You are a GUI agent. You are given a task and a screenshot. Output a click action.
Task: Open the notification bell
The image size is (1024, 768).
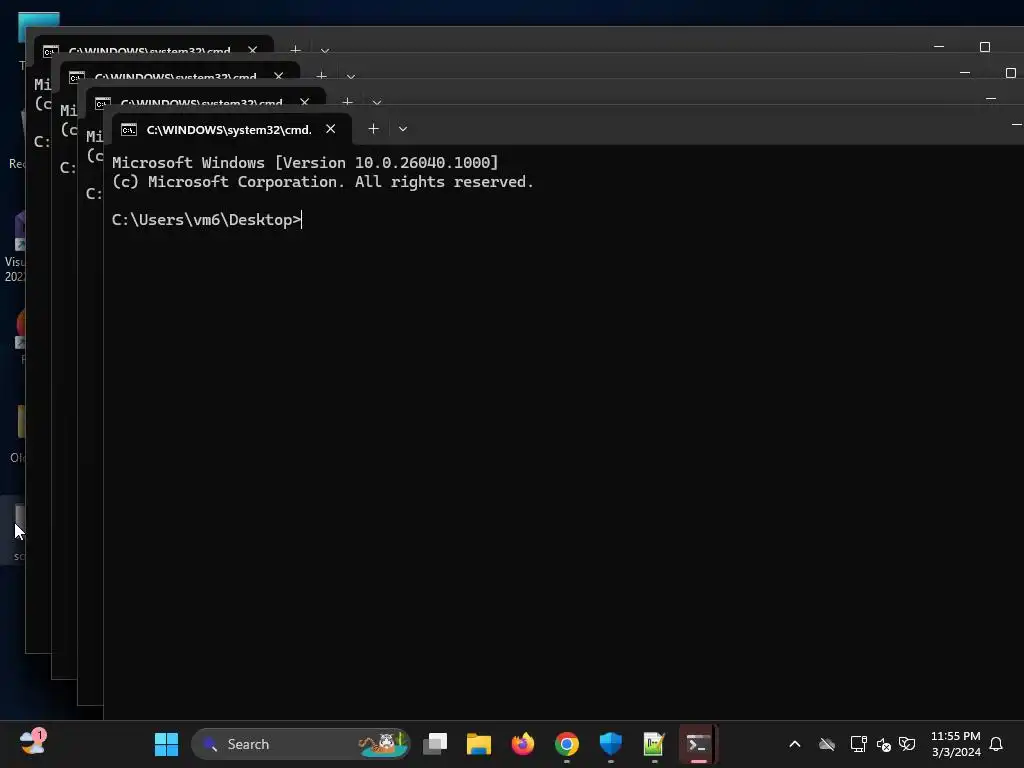[996, 744]
